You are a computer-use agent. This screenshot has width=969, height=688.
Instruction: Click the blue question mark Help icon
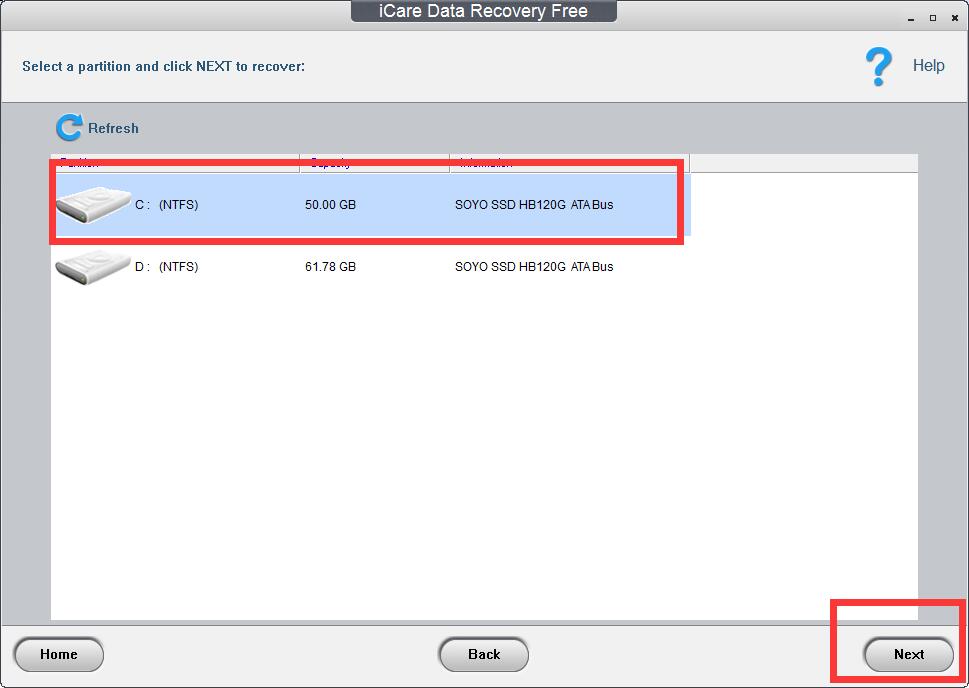pos(878,66)
